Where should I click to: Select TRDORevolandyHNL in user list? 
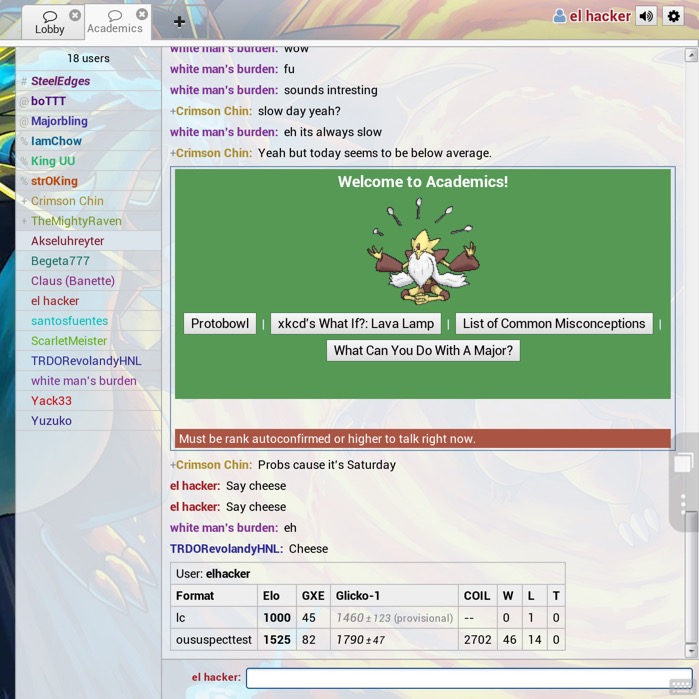(86, 361)
